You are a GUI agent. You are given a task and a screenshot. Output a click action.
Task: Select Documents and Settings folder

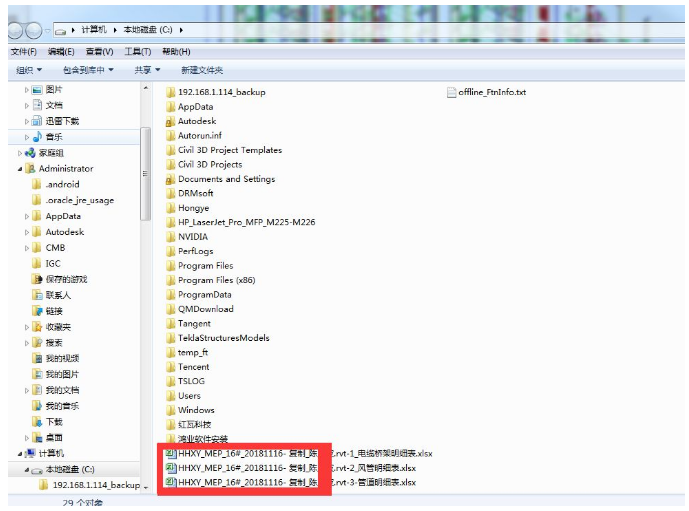coord(220,179)
